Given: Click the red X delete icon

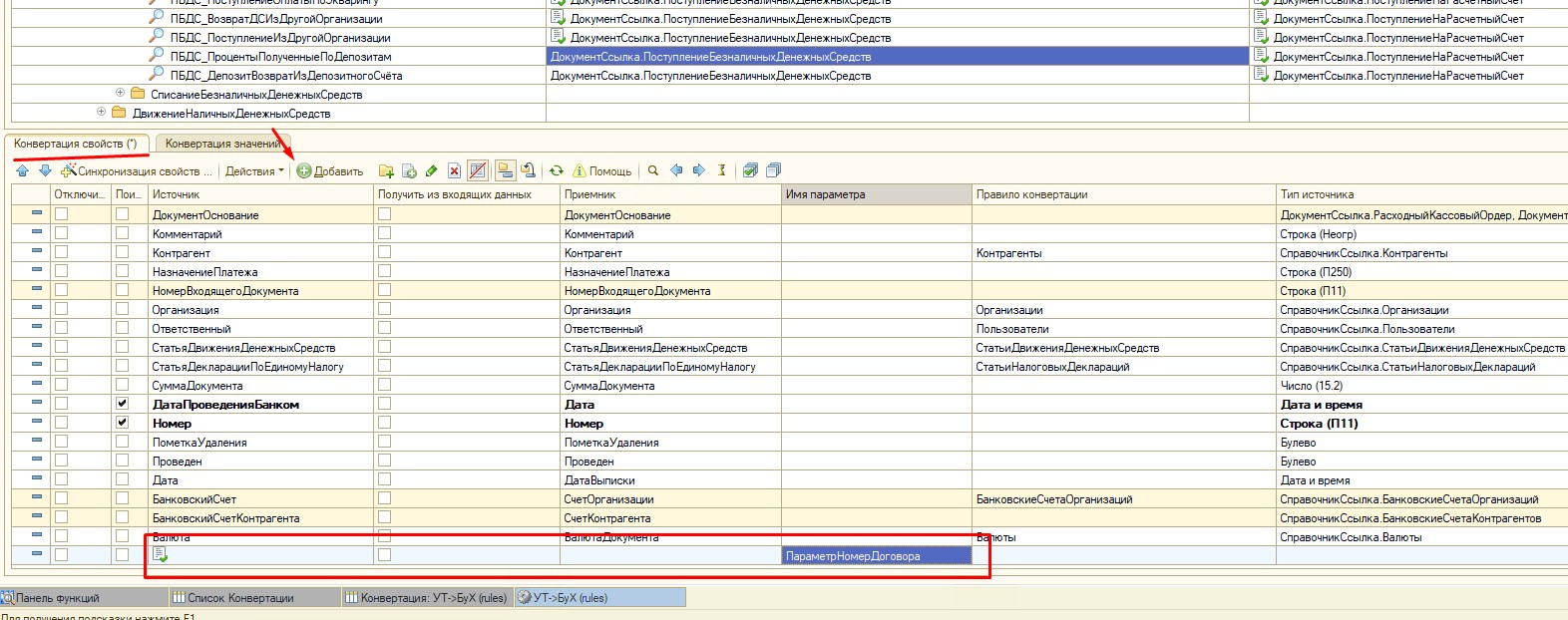Looking at the screenshot, I should click(454, 171).
